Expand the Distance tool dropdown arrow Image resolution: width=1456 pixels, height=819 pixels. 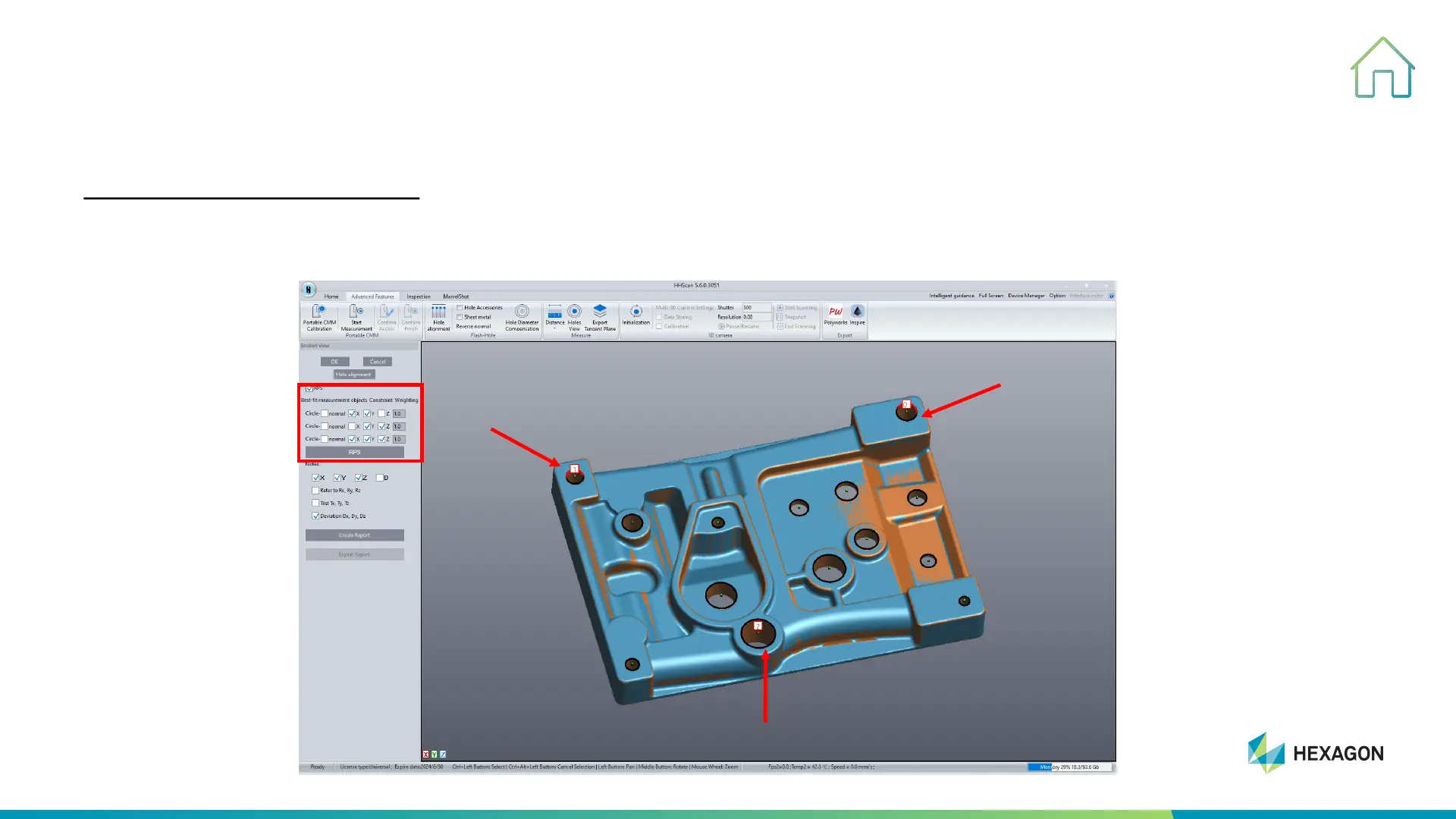pyautogui.click(x=555, y=329)
